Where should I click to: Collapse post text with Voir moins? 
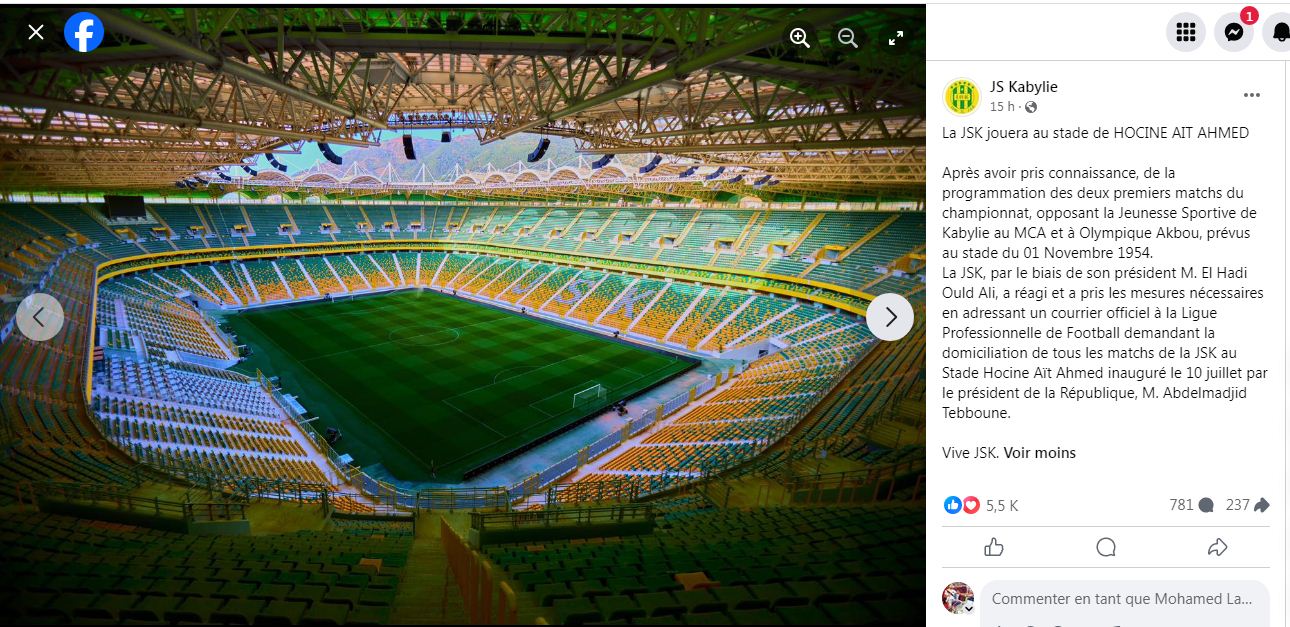[x=1040, y=453]
